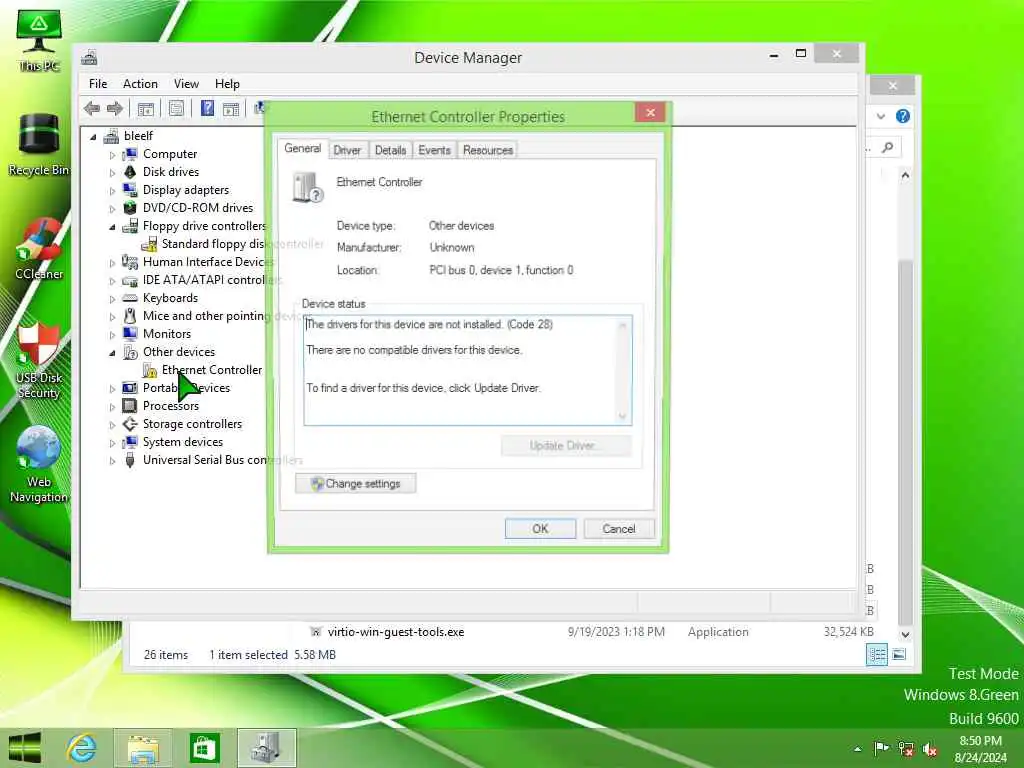Open the View menu
The image size is (1024, 768).
[186, 84]
